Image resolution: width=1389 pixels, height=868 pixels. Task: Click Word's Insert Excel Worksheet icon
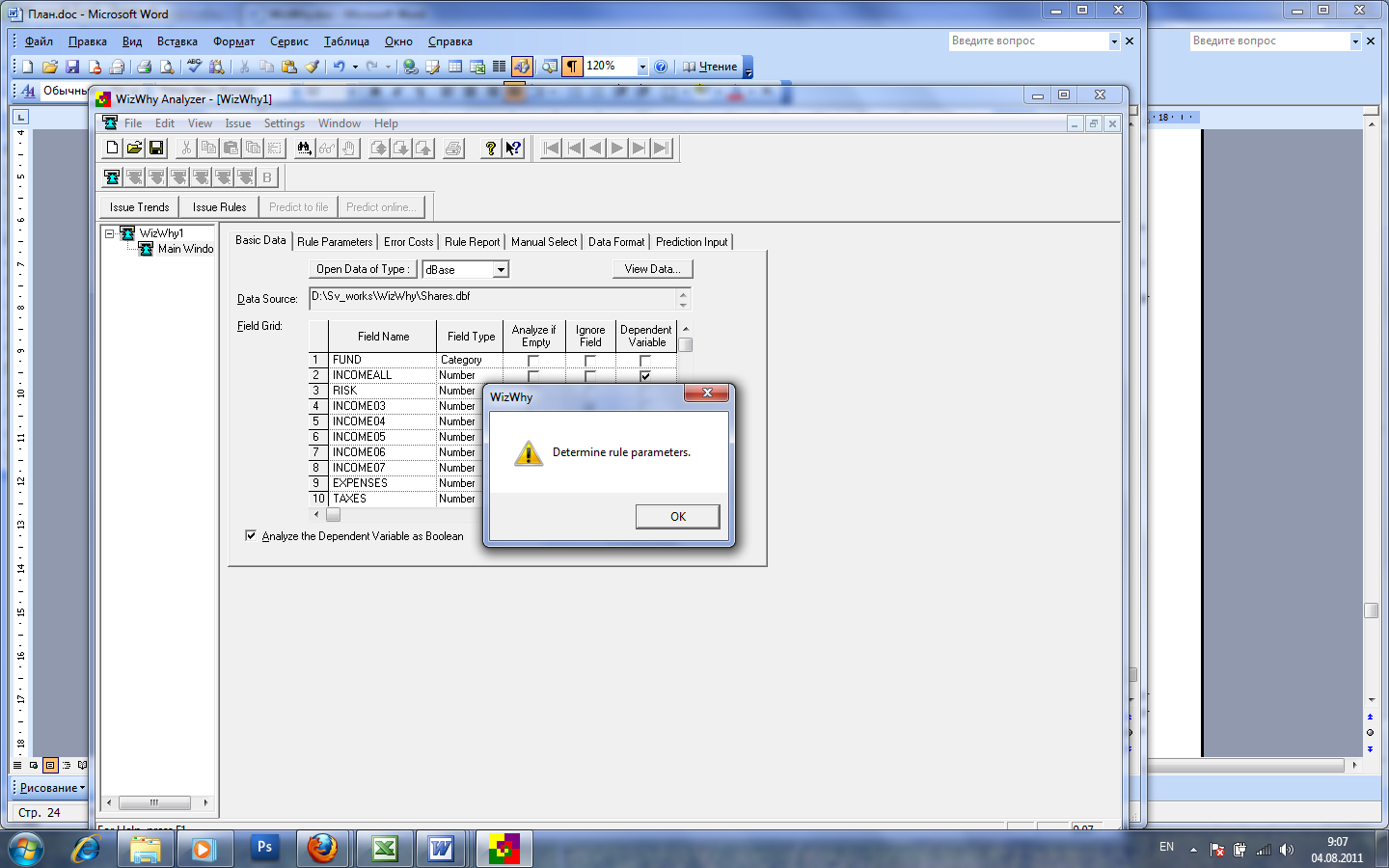[x=477, y=67]
